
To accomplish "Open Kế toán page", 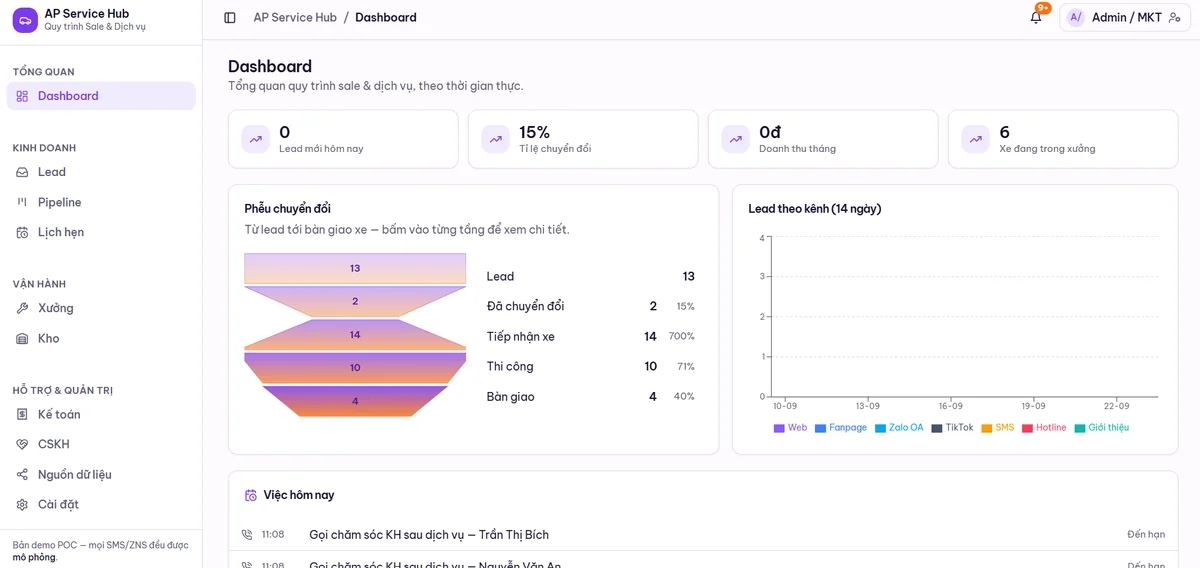I will click(x=101, y=414).
